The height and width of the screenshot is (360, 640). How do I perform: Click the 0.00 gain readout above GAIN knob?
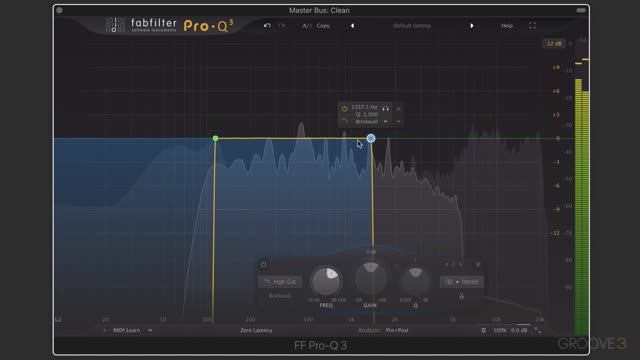(371, 252)
